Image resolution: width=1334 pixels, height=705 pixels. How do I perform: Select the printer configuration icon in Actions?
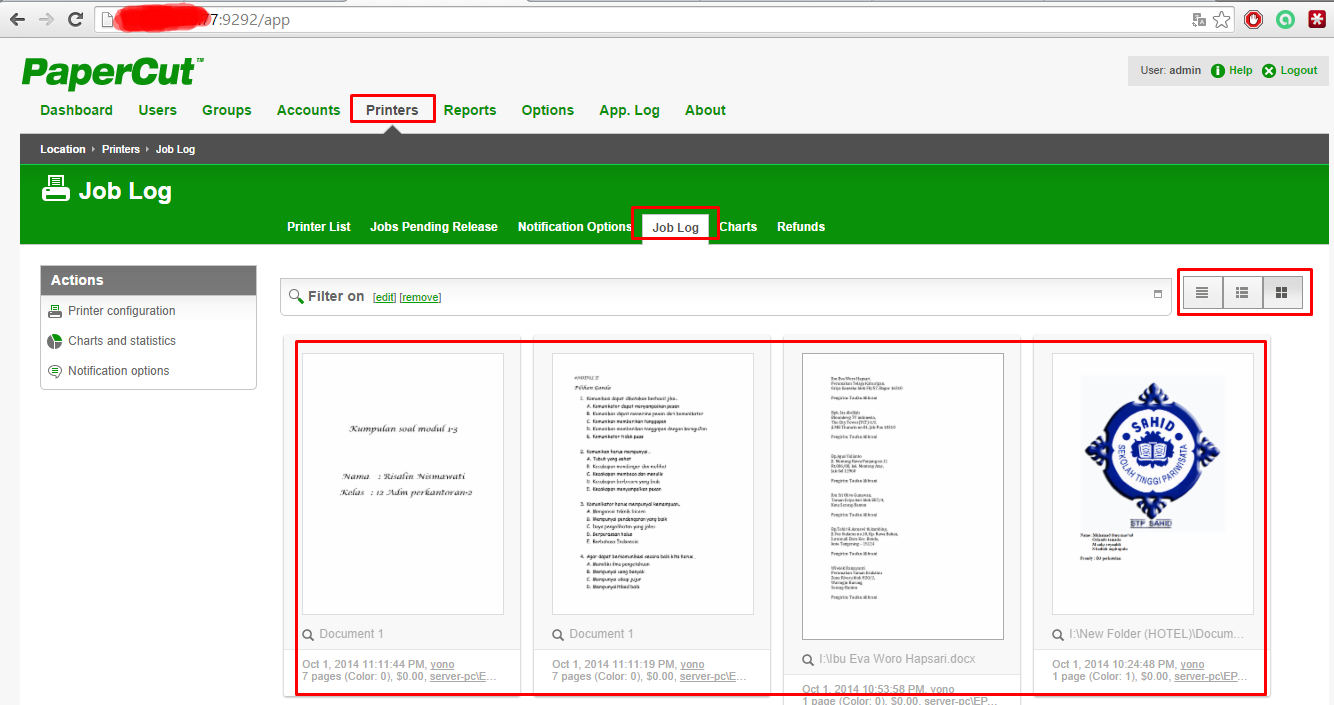[x=55, y=311]
